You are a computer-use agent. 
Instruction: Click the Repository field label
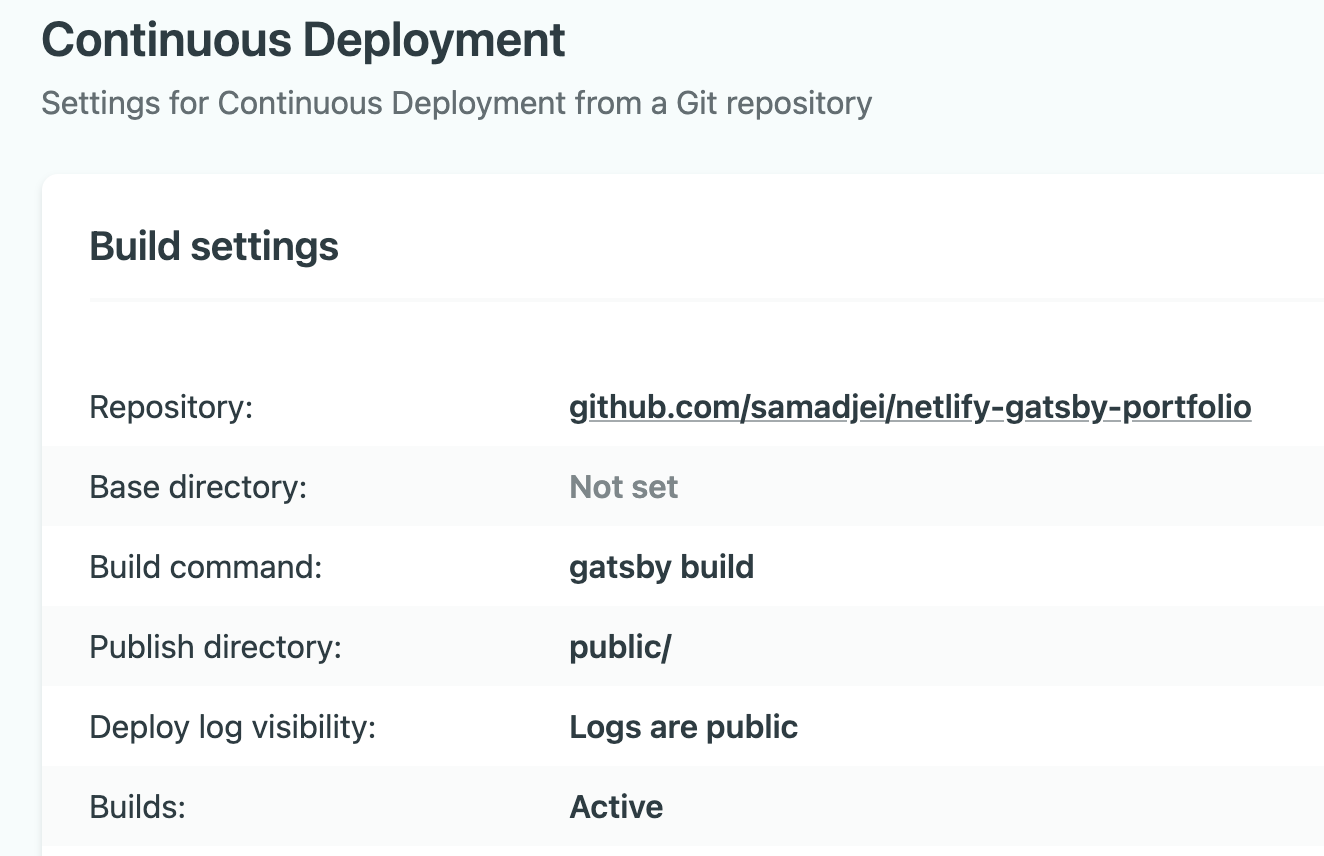point(171,408)
